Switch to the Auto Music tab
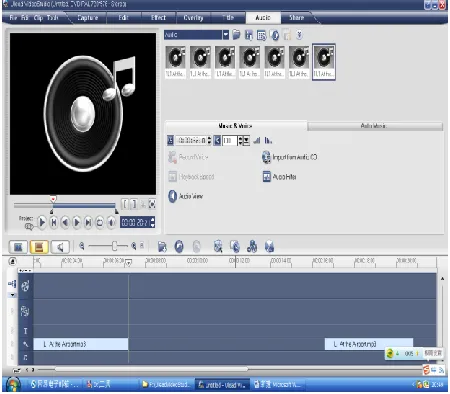 375,126
